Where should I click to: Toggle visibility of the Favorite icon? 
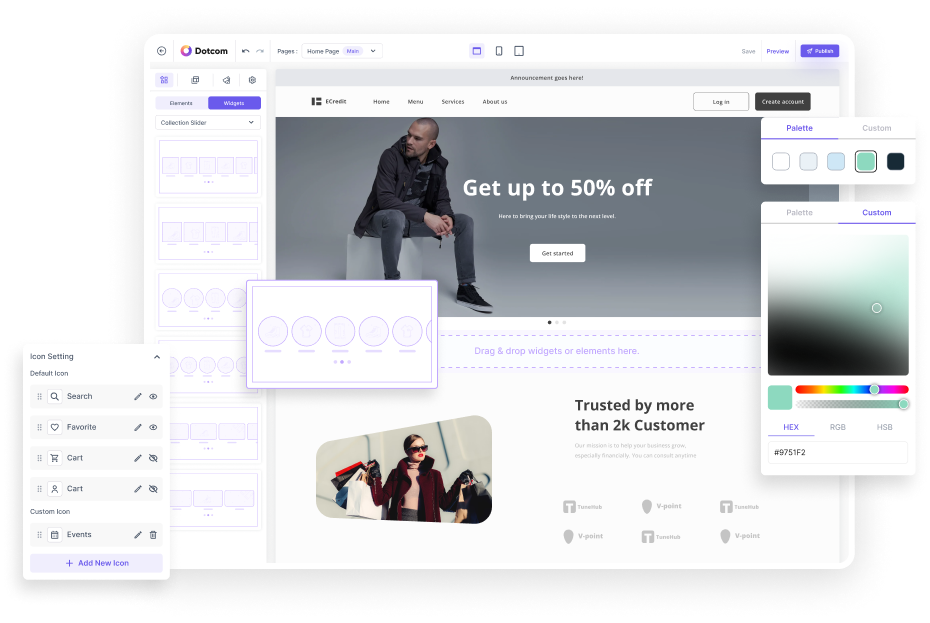(153, 427)
